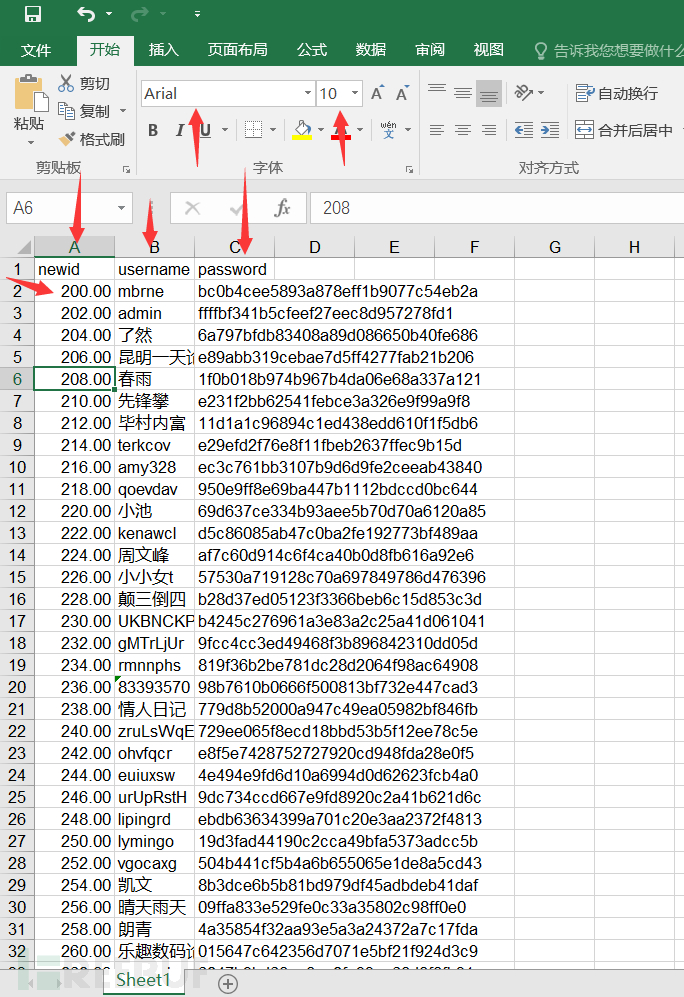Decrease font size with the smaller A
This screenshot has width=684, height=997.
[x=402, y=93]
